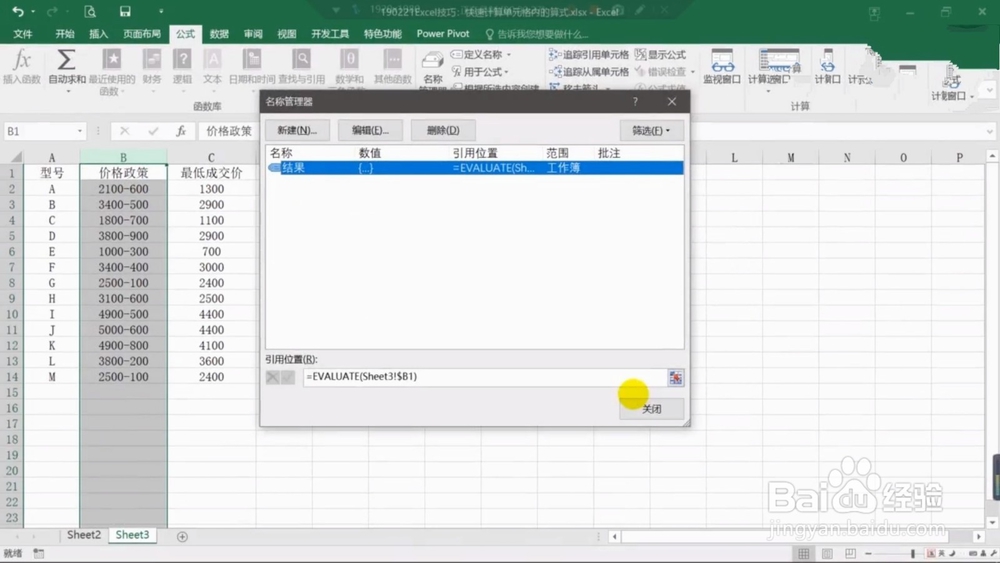The image size is (1000, 563).
Task: Open Recently Used functions star icon
Action: click(112, 59)
